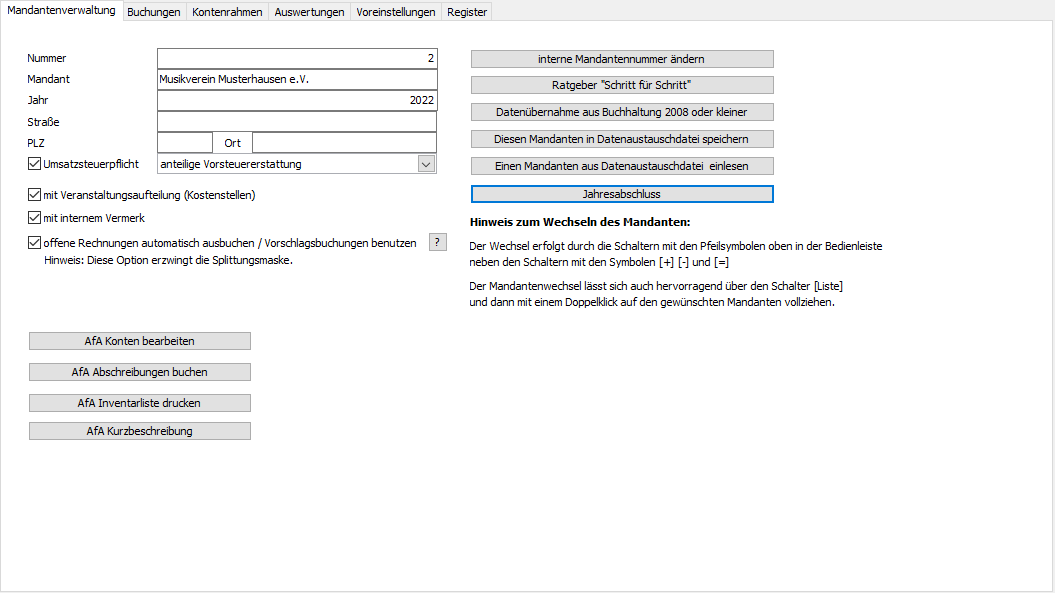Start the Jahresabschluss
Image resolution: width=1055 pixels, height=593 pixels.
pos(622,194)
